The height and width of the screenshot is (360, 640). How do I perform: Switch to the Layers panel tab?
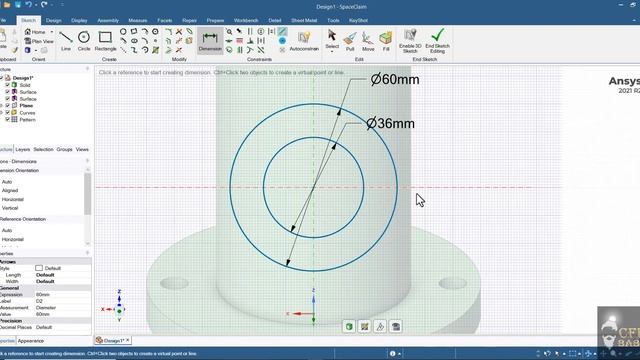[x=22, y=149]
